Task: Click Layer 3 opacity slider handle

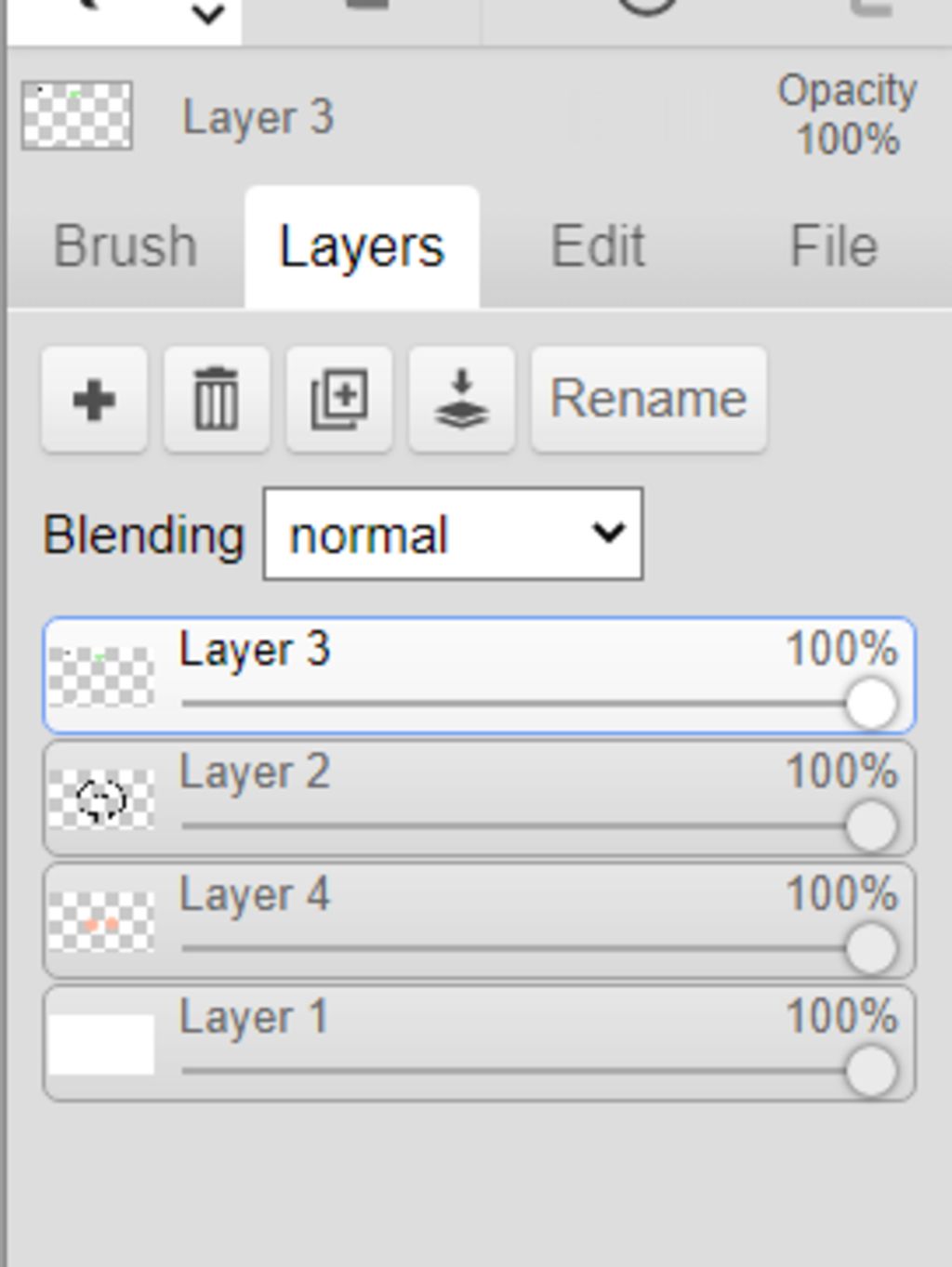Action: (871, 704)
